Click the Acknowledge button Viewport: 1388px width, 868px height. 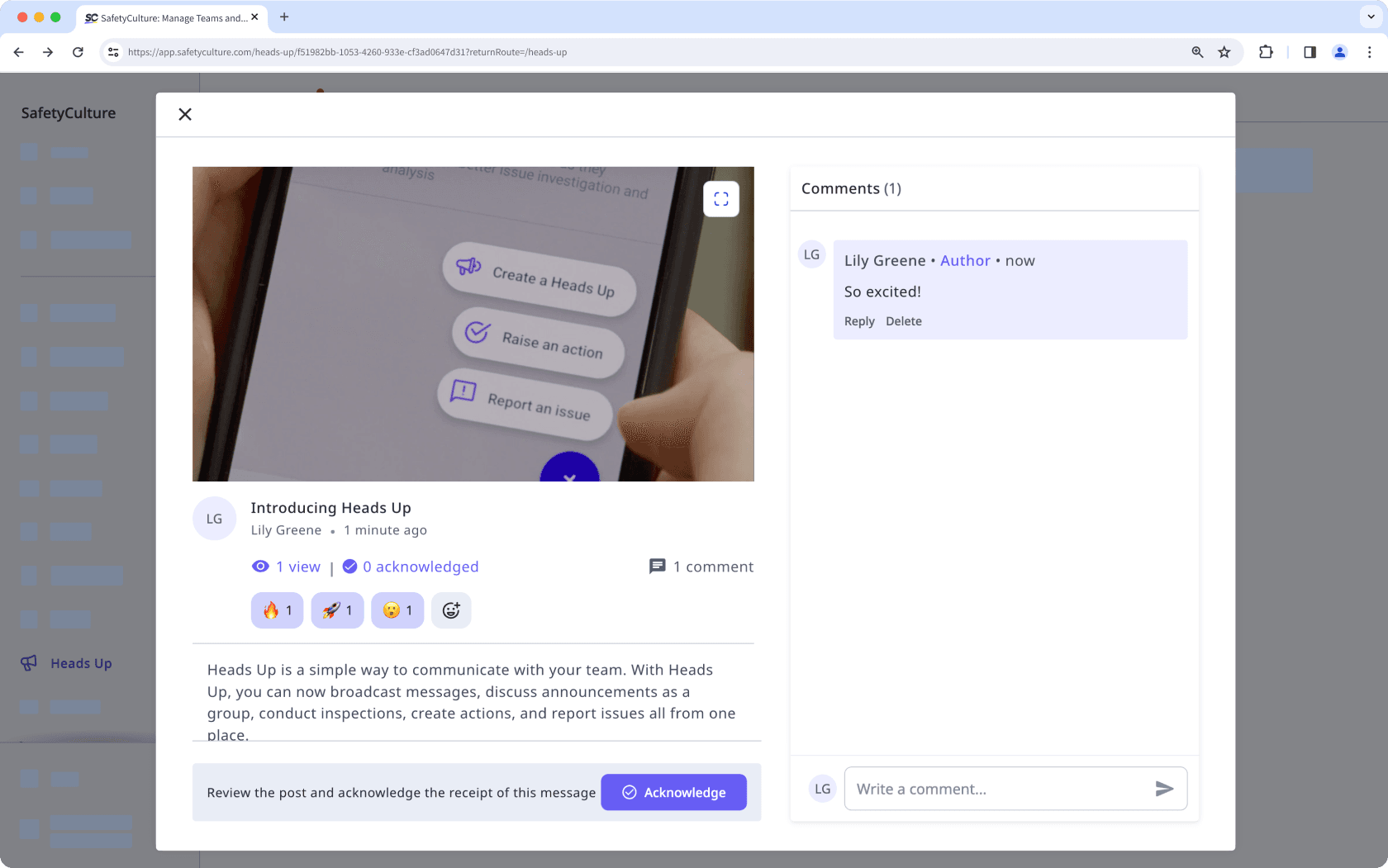click(x=673, y=792)
